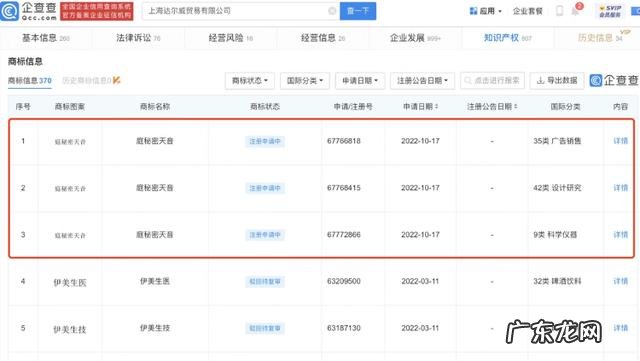This screenshot has height=361, width=640.
Task: Open the 应用 dropdown menu
Action: [485, 11]
